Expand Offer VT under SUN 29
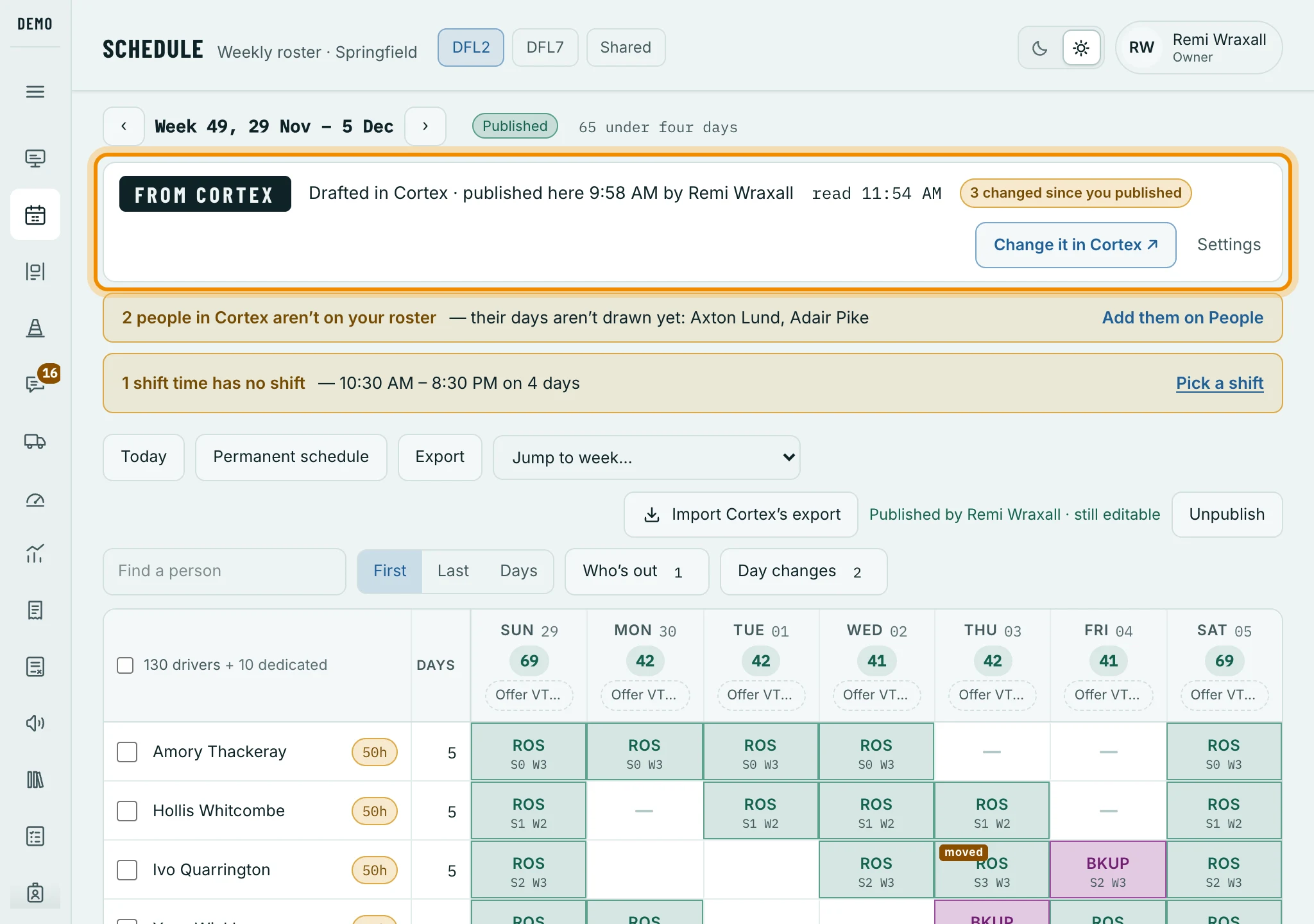 (x=529, y=695)
